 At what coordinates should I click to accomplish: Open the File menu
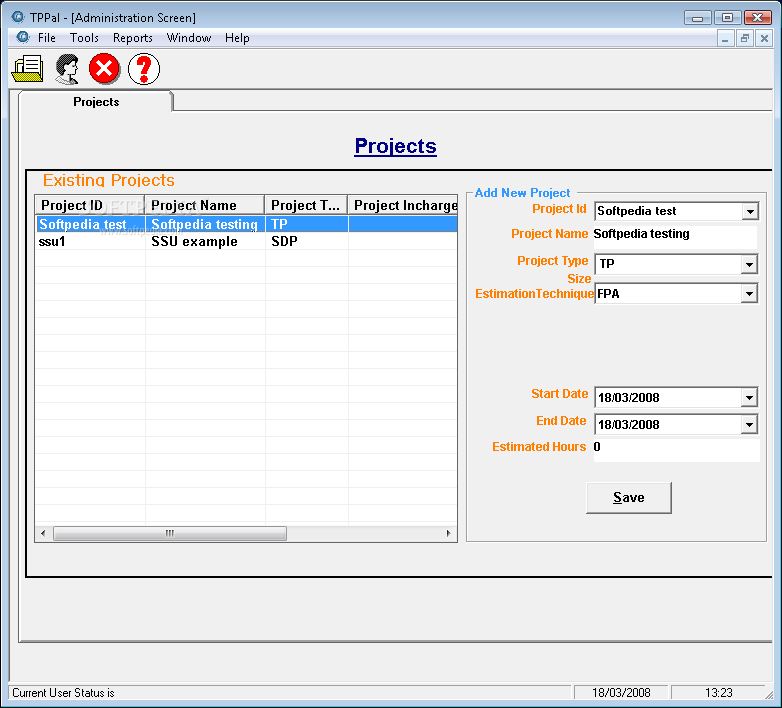point(47,38)
